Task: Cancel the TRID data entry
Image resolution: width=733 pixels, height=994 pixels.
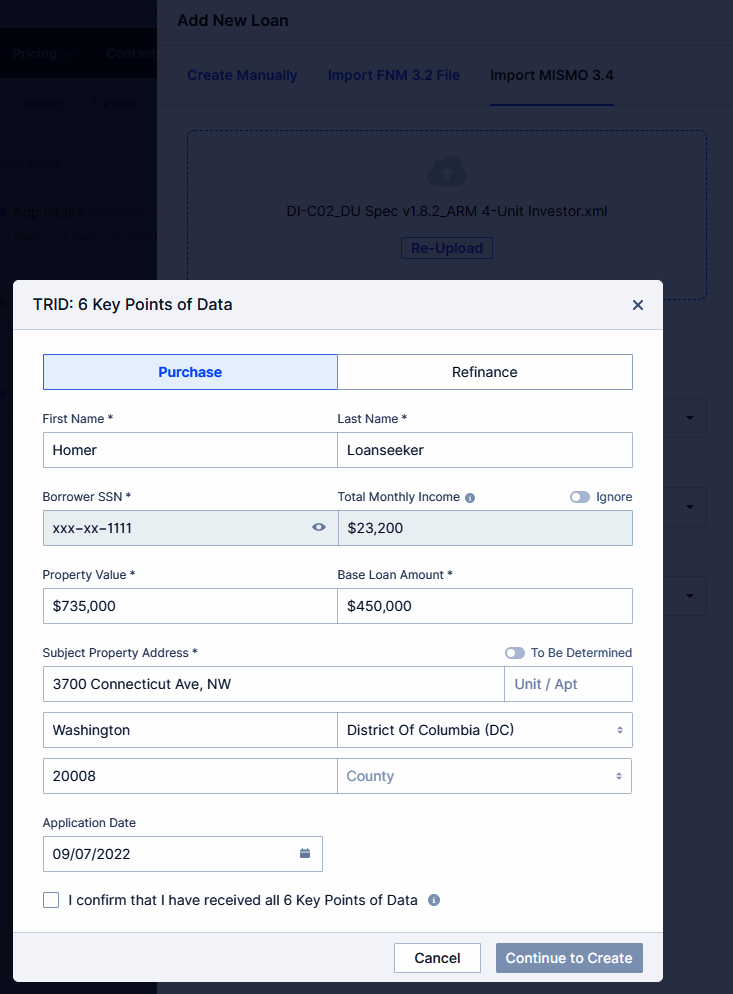Action: (437, 958)
